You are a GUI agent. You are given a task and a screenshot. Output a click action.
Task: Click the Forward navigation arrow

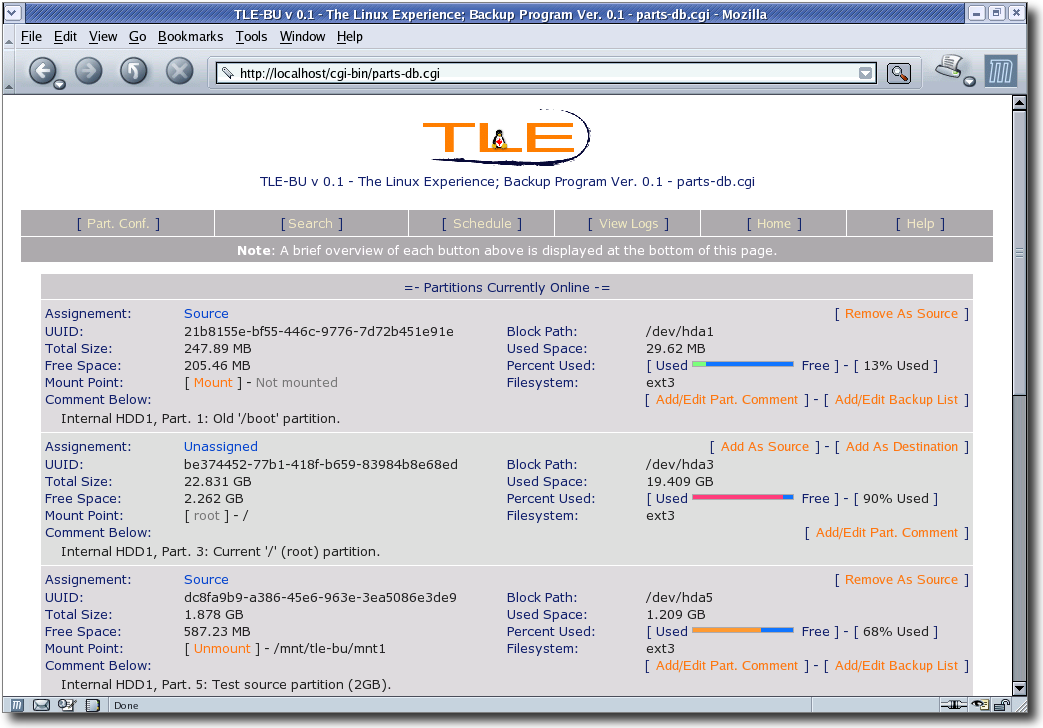[88, 71]
